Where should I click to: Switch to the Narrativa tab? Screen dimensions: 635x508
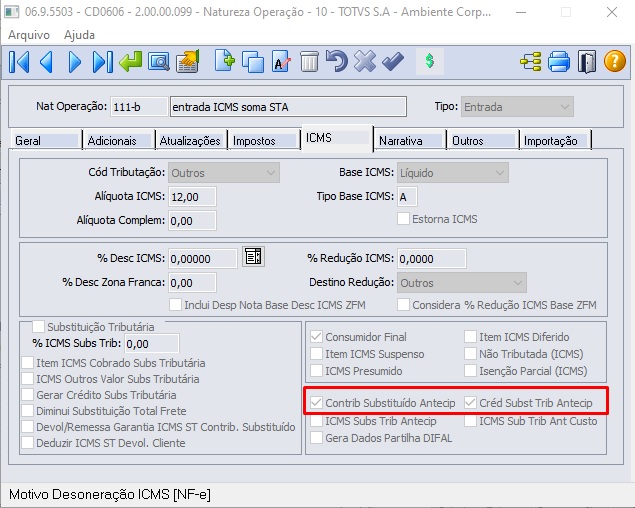pos(409,141)
